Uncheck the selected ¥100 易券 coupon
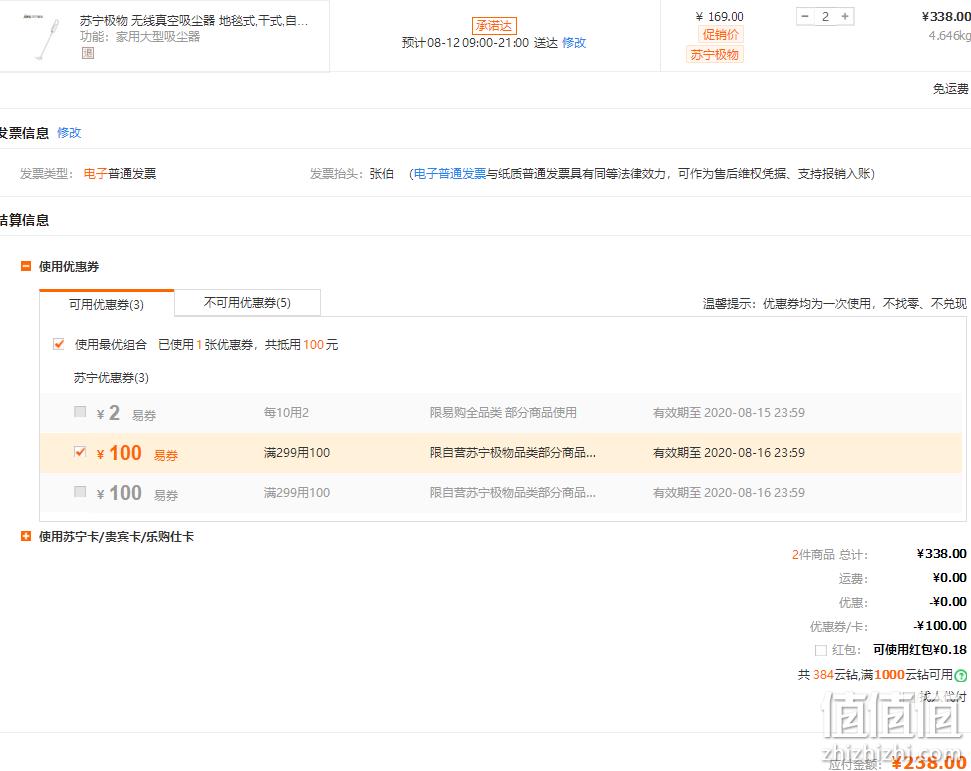 [80, 452]
